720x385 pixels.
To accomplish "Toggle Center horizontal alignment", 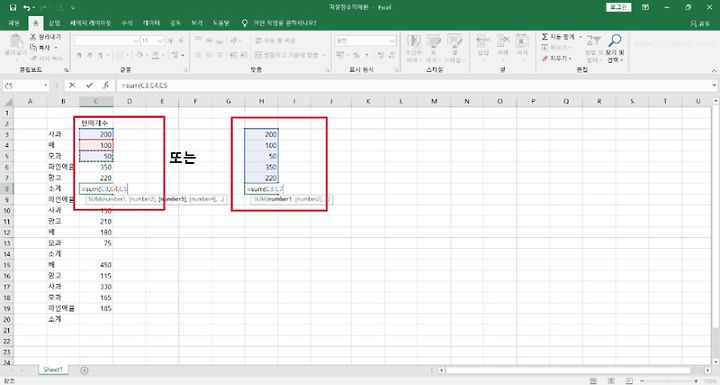I will (209, 55).
